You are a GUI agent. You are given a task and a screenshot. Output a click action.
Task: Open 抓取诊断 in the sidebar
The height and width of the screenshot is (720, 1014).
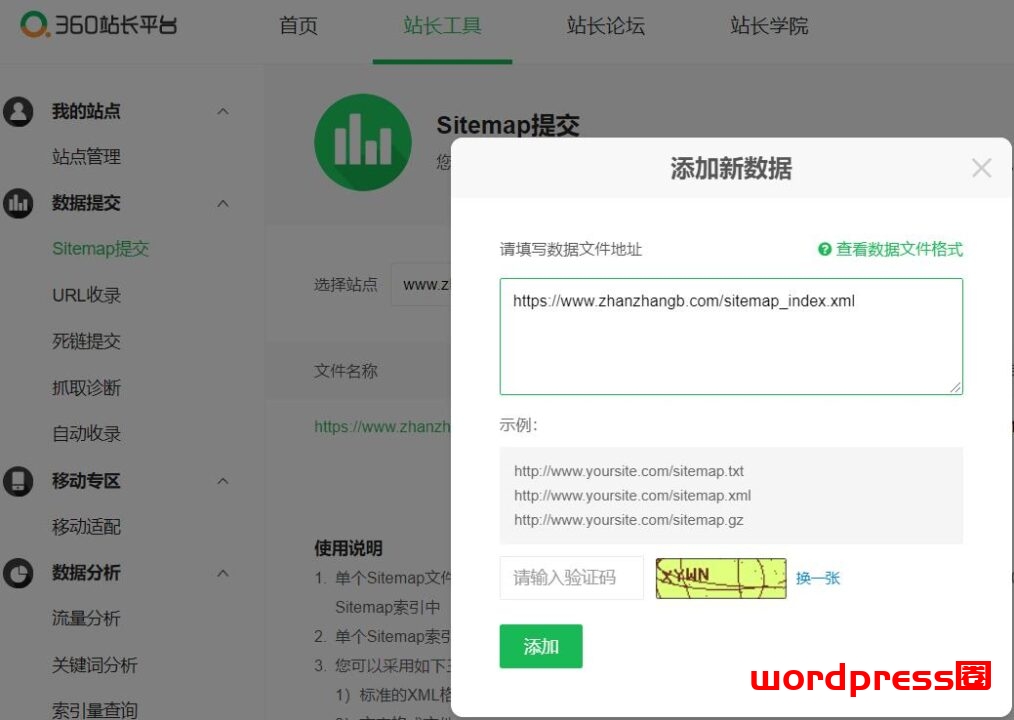pyautogui.click(x=87, y=388)
